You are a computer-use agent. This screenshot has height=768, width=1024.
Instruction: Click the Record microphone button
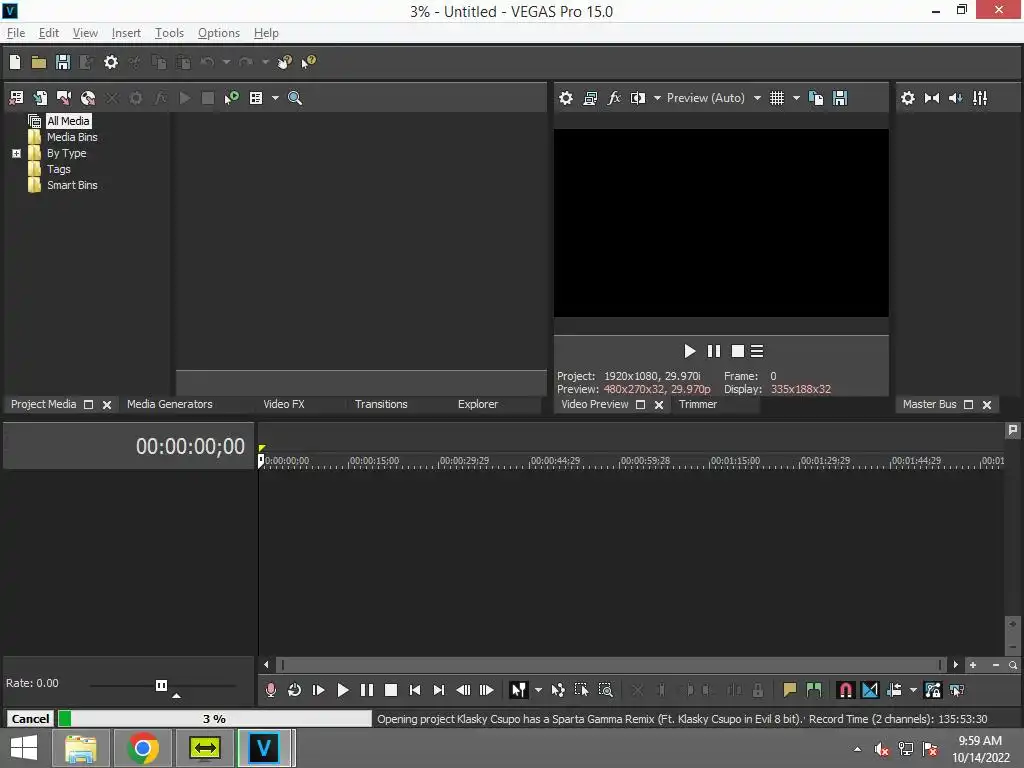pos(270,690)
